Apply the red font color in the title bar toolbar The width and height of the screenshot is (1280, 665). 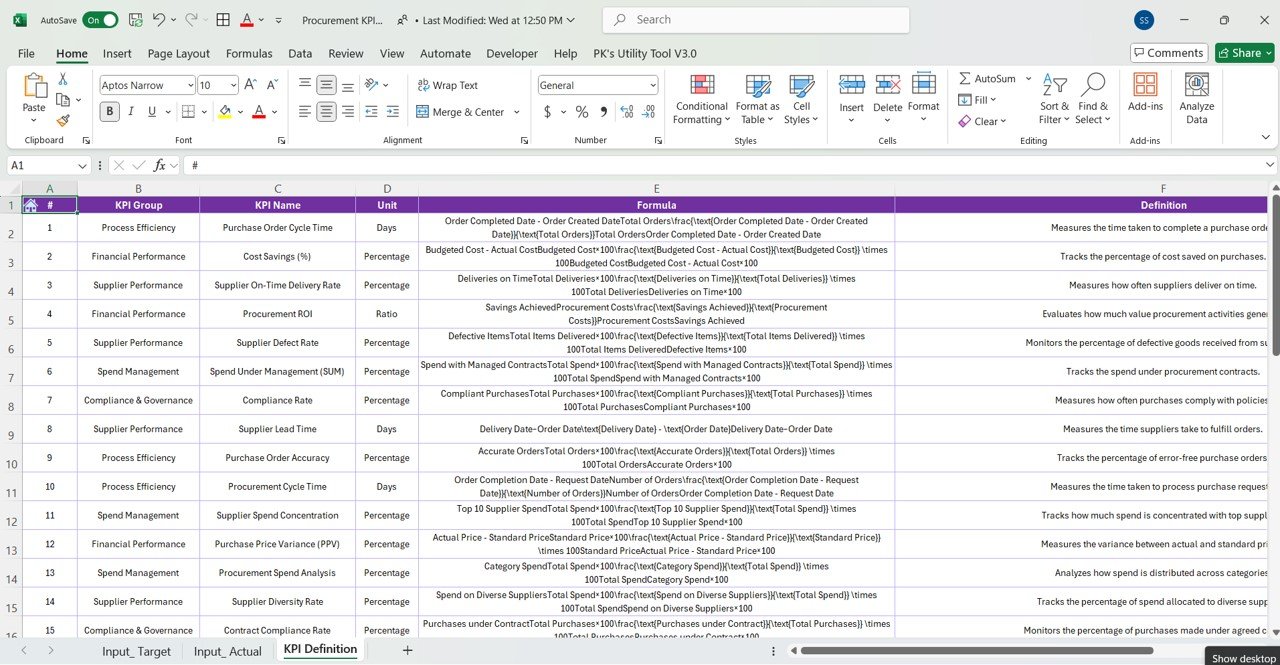[x=247, y=20]
